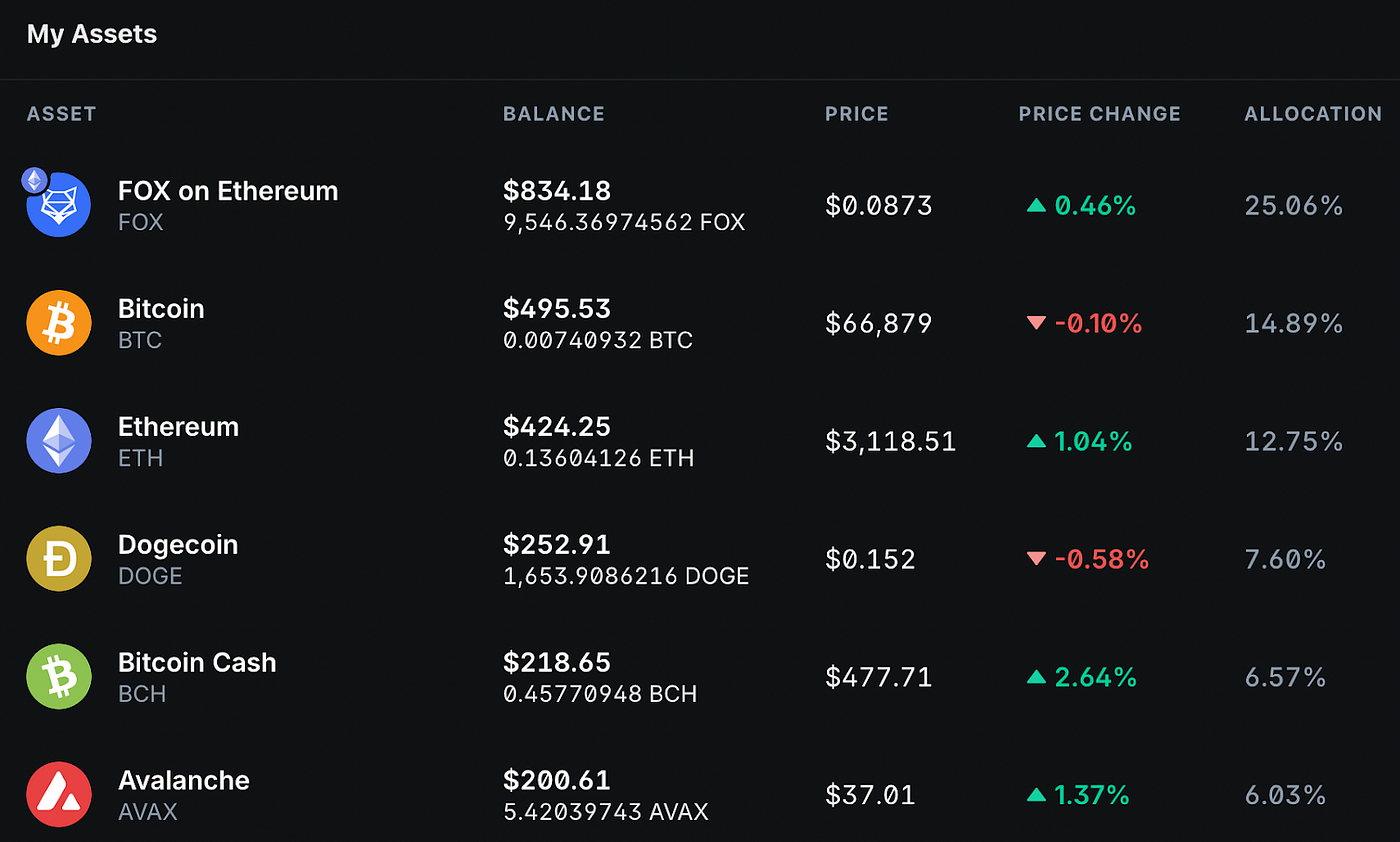Sort by the BALANCE column header

tap(554, 113)
